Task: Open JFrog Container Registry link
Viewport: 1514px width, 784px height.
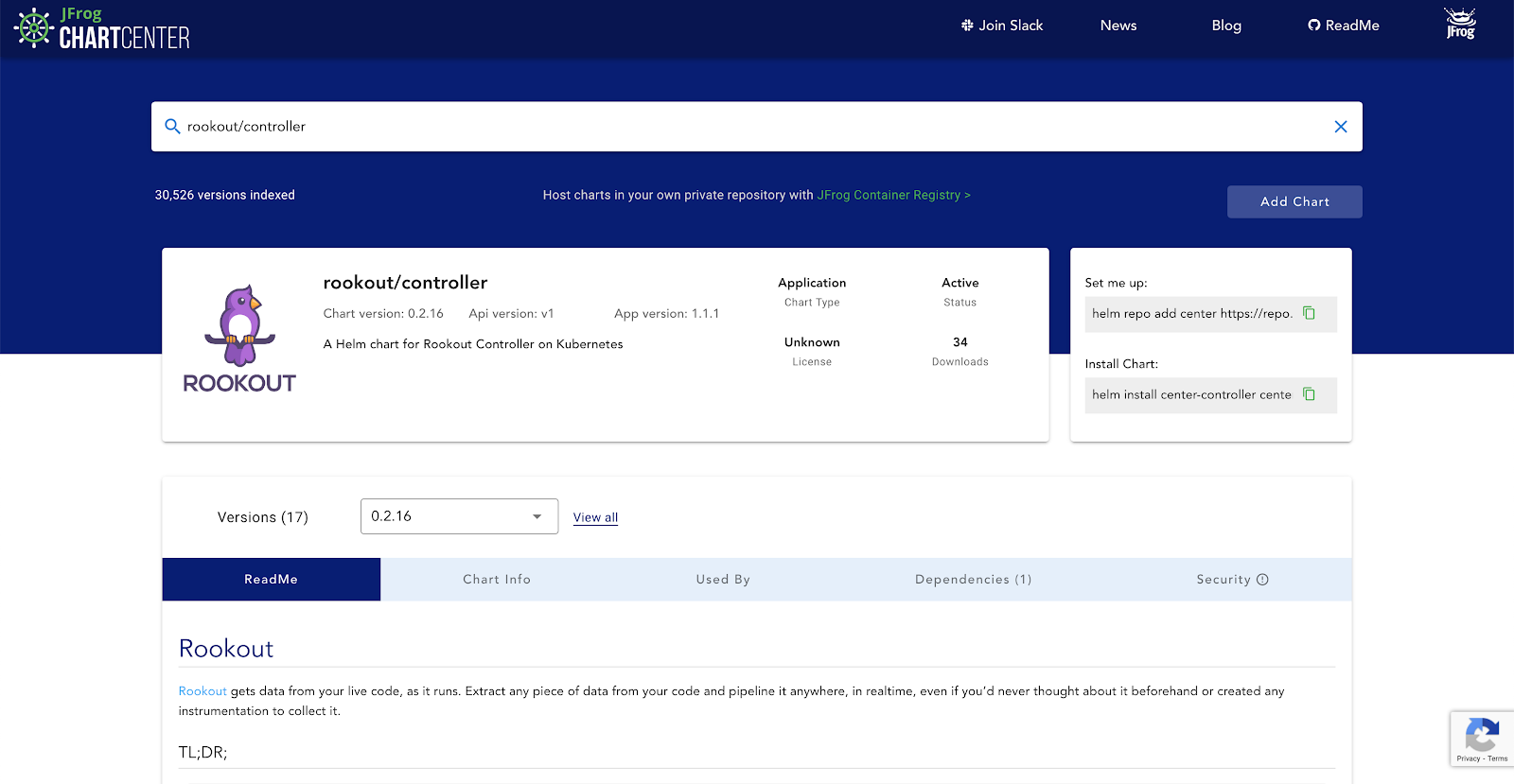Action: click(x=894, y=195)
